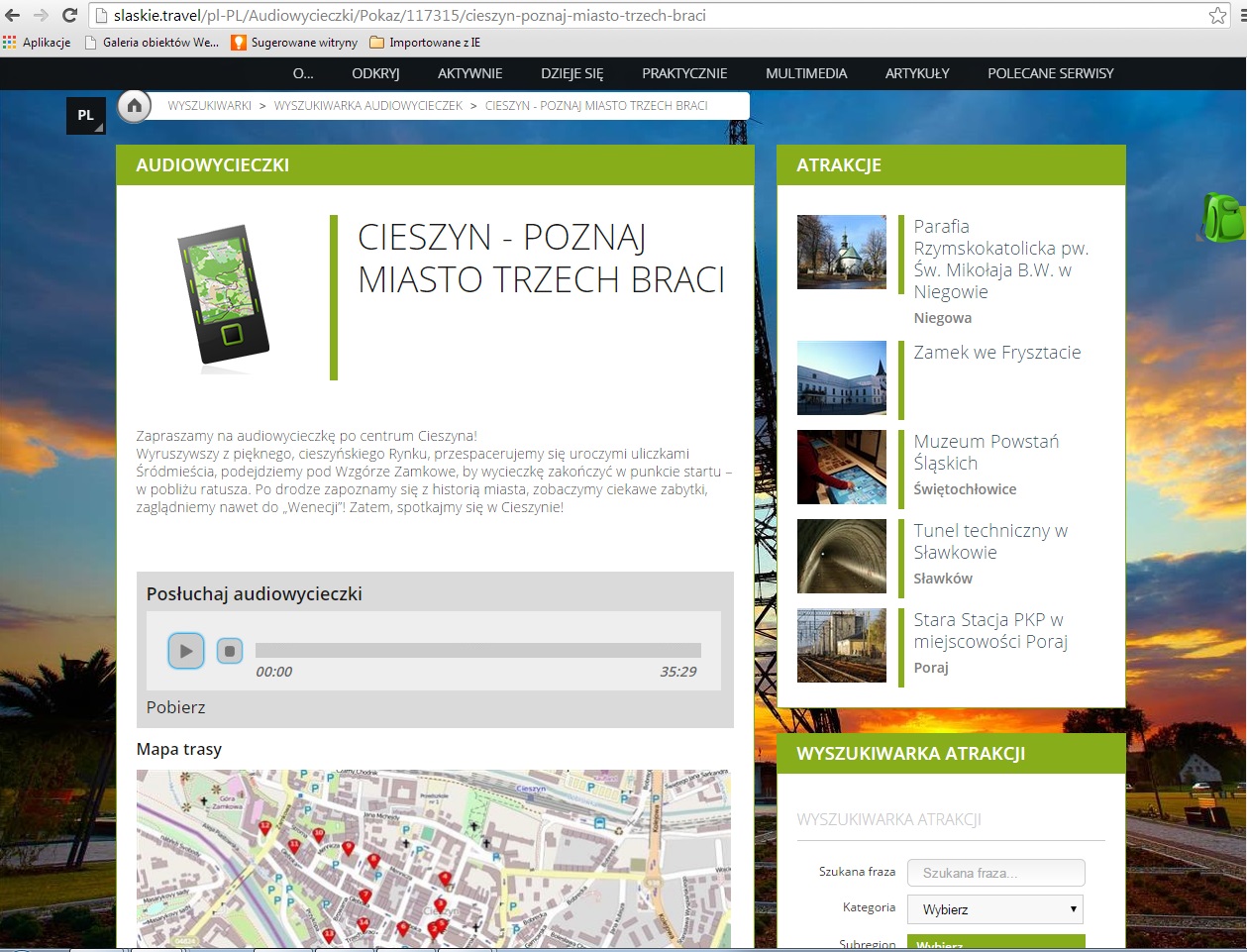This screenshot has width=1247, height=952.
Task: Open the MULTIMEDIA menu
Action: (x=805, y=73)
